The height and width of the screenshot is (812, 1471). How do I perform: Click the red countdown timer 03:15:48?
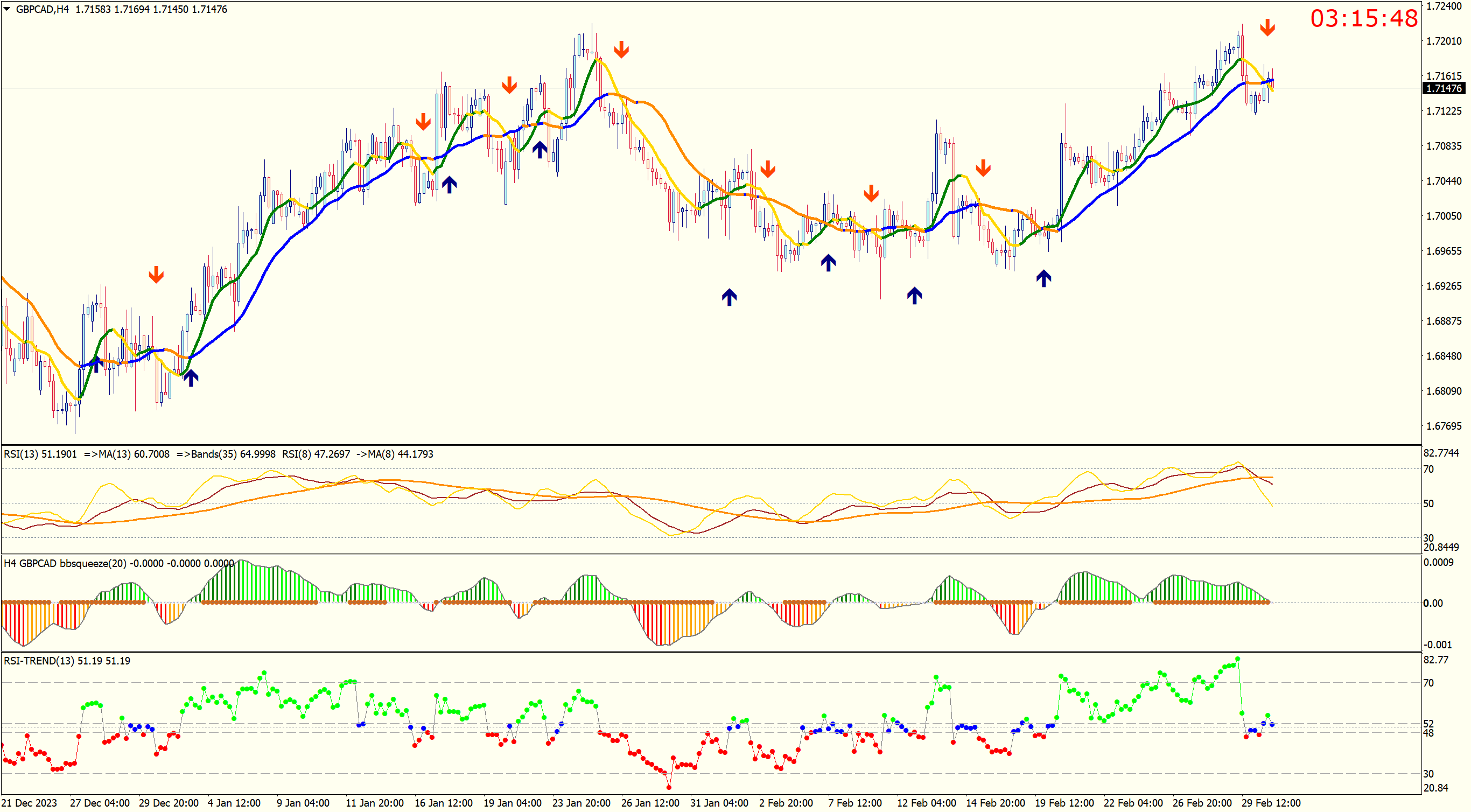(x=1364, y=18)
